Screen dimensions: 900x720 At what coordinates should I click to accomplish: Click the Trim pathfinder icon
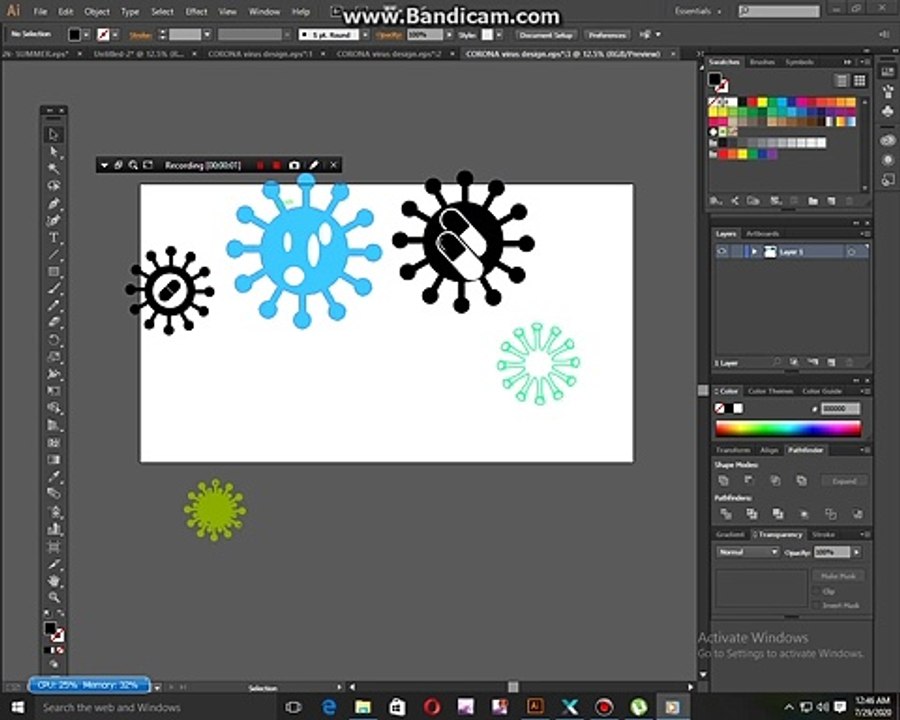[x=751, y=513]
